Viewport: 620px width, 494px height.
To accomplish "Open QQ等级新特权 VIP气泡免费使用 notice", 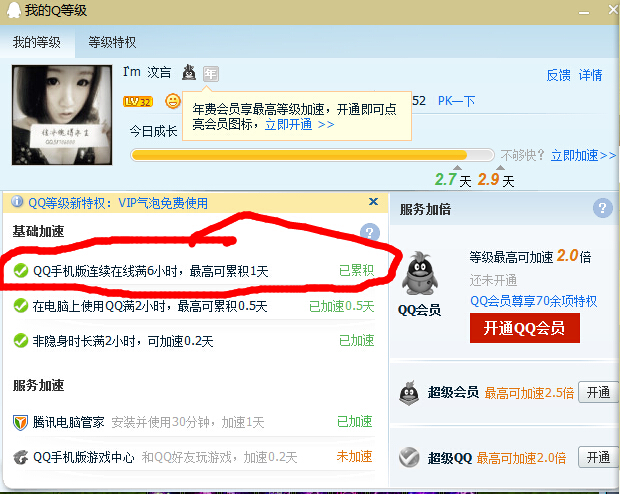I will (118, 203).
